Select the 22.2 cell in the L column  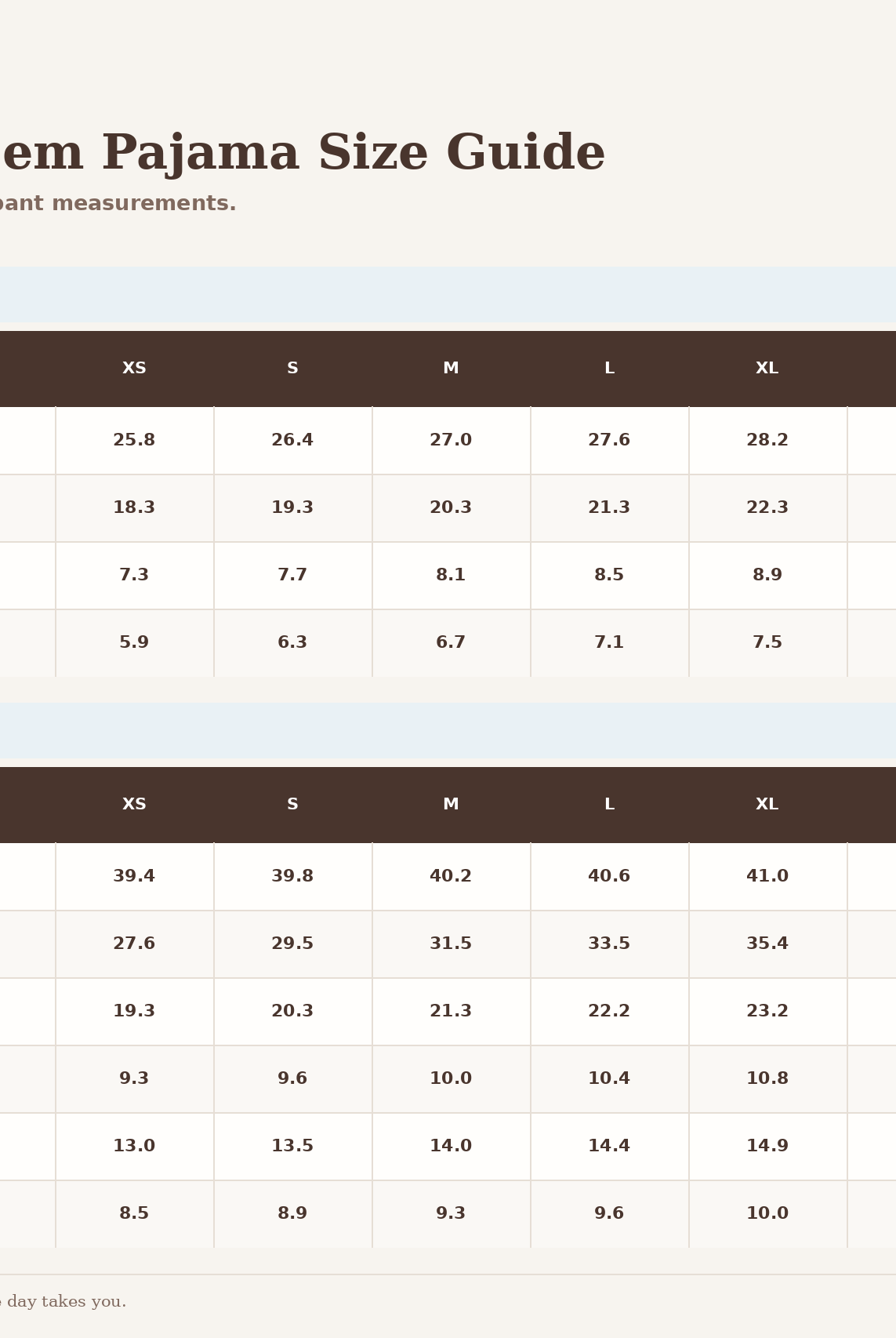pyautogui.click(x=609, y=1011)
